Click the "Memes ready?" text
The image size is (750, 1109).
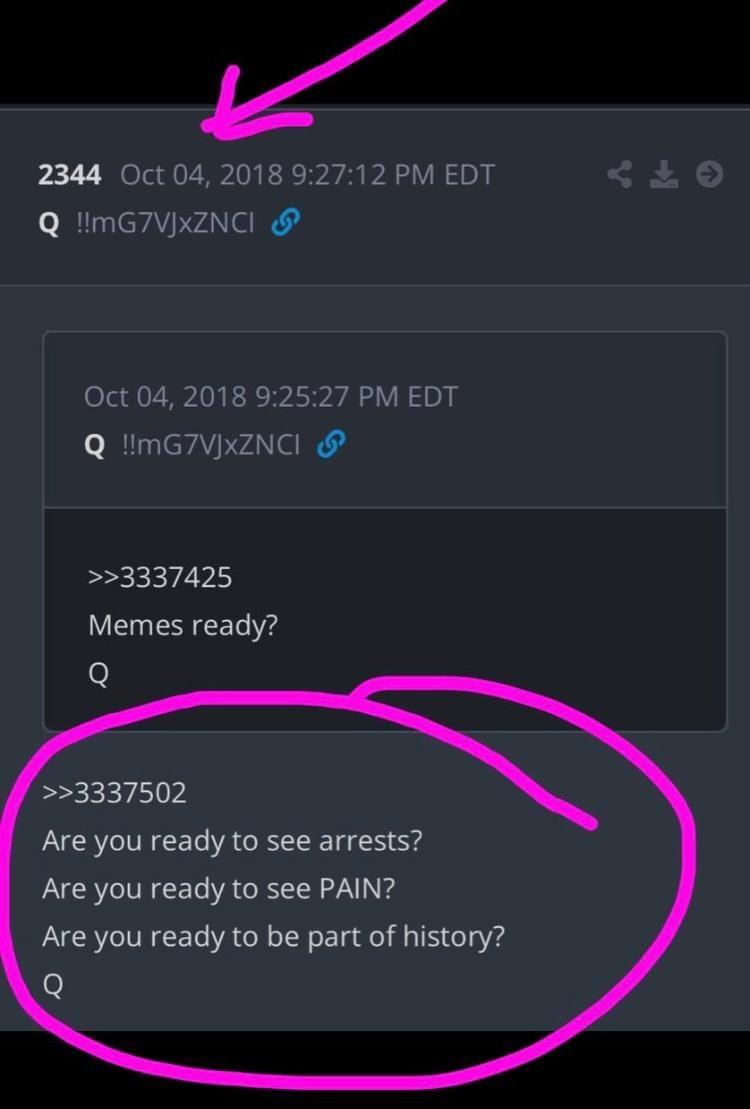coord(183,626)
